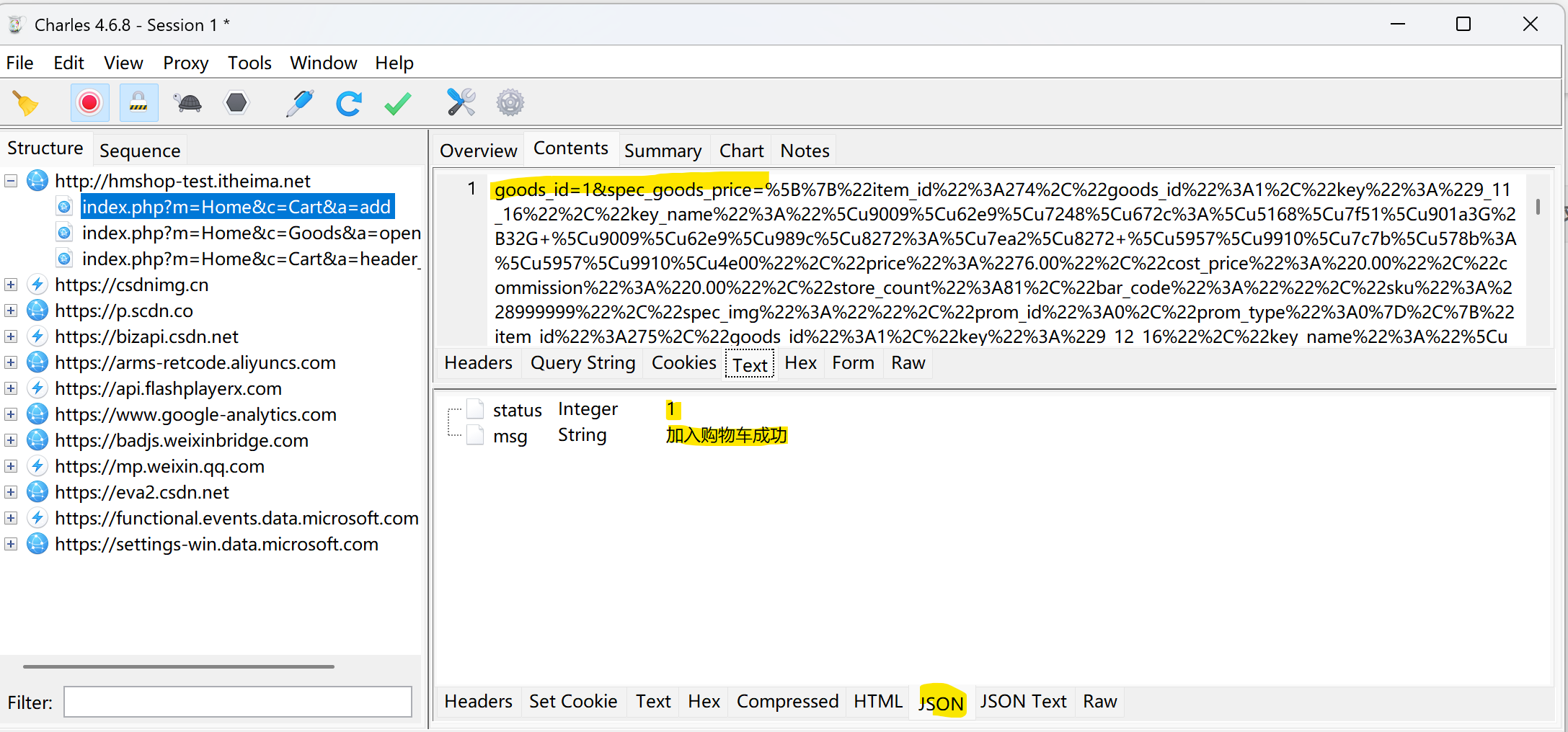The image size is (1568, 732).
Task: Open the Tools menu
Action: pos(249,63)
